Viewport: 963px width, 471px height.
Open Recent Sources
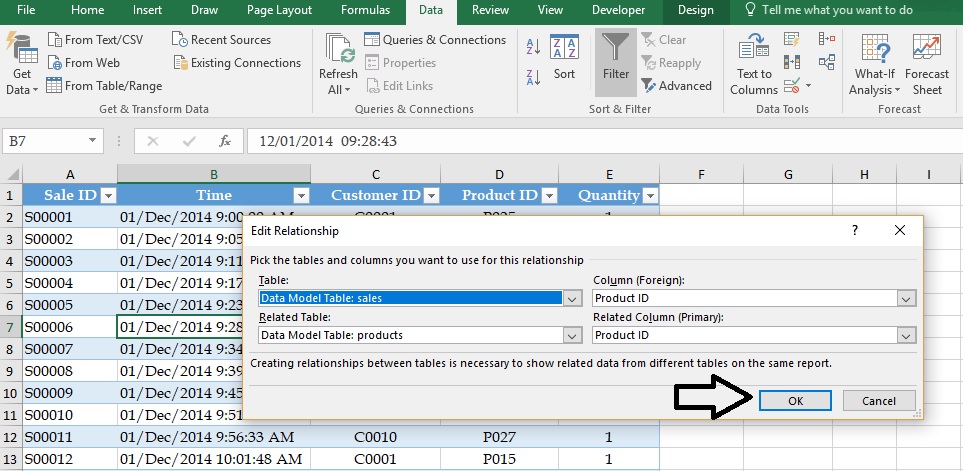(x=221, y=40)
